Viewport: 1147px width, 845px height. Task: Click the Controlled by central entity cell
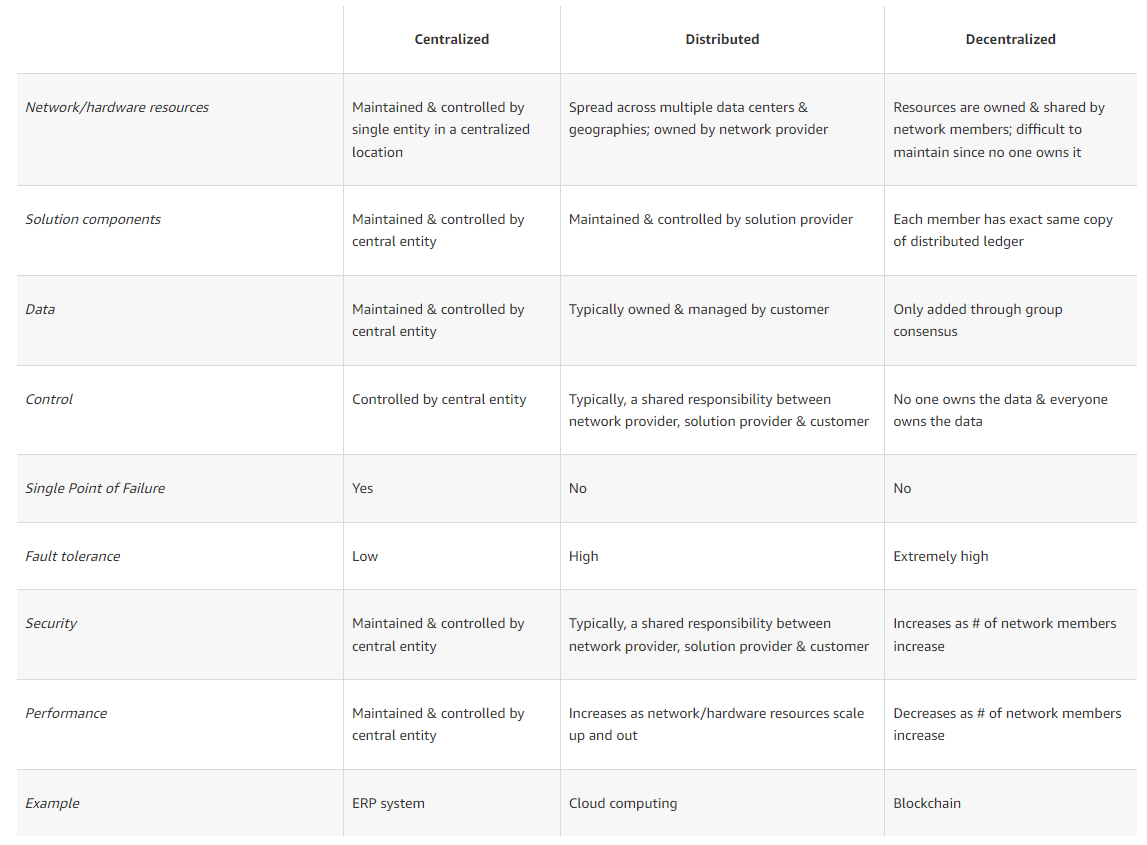(439, 399)
